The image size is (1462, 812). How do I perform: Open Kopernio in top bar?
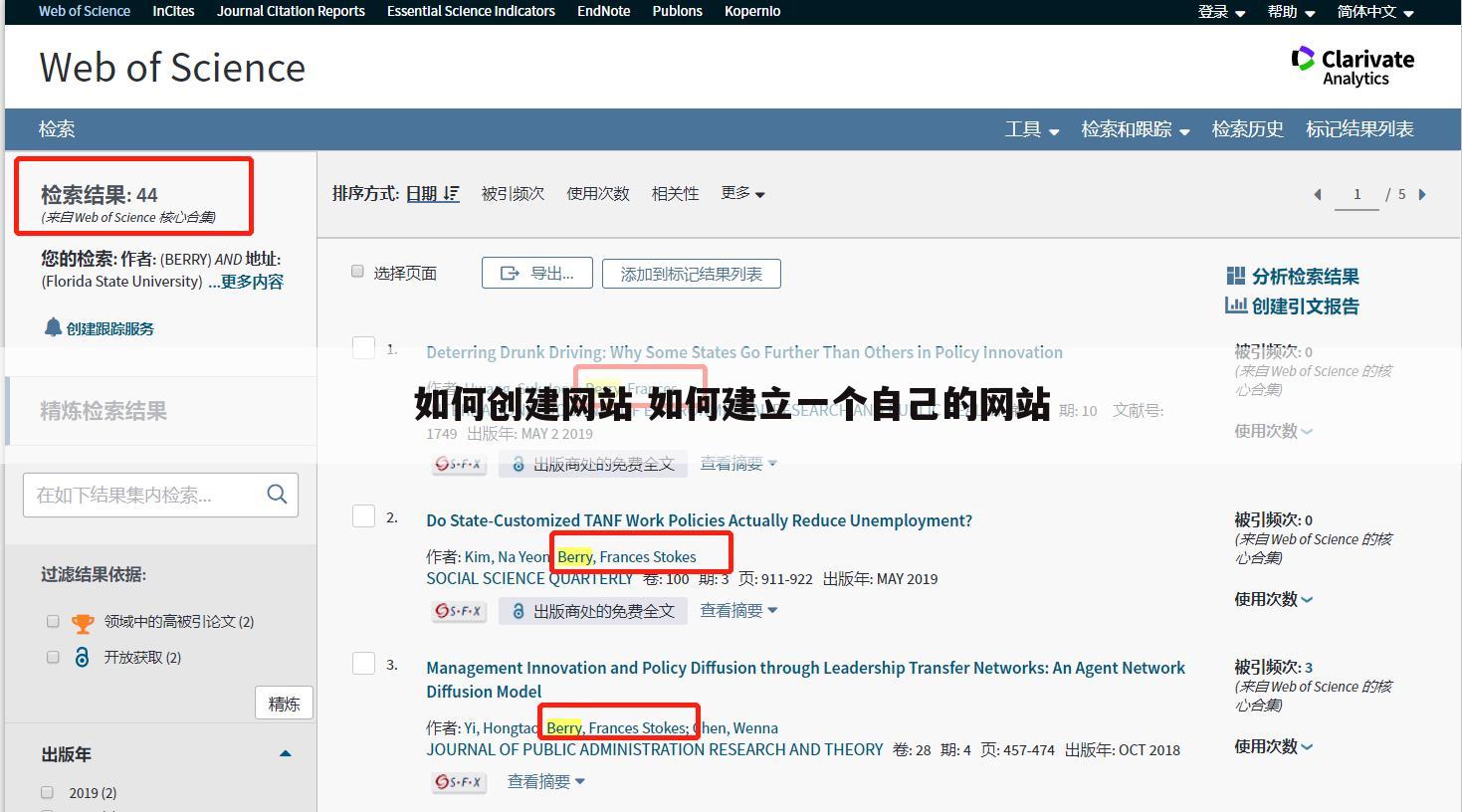pyautogui.click(x=752, y=11)
